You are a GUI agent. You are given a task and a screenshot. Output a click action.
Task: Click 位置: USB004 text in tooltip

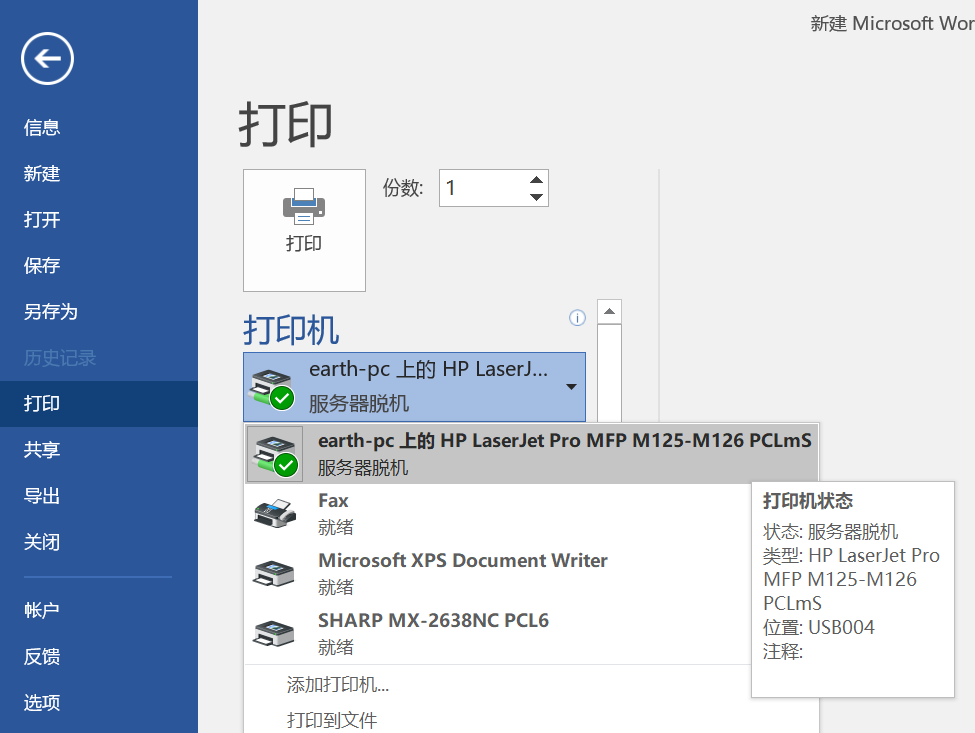tap(818, 627)
